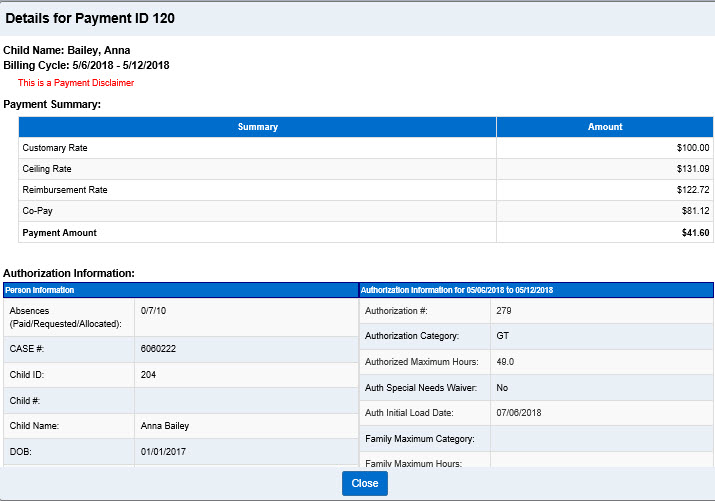Select the Co-Pay row label

[x=37, y=211]
